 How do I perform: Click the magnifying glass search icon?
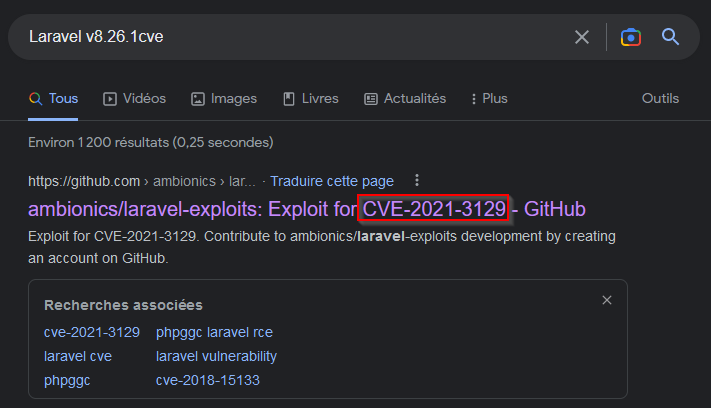(670, 37)
